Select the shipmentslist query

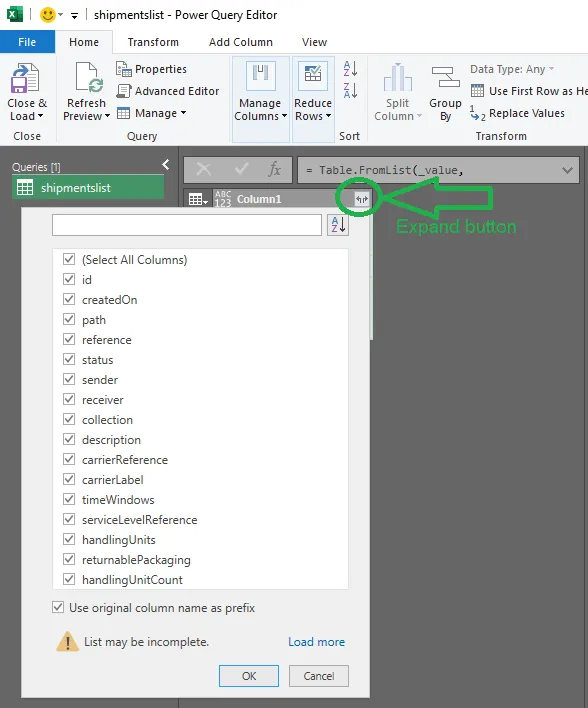tap(88, 188)
